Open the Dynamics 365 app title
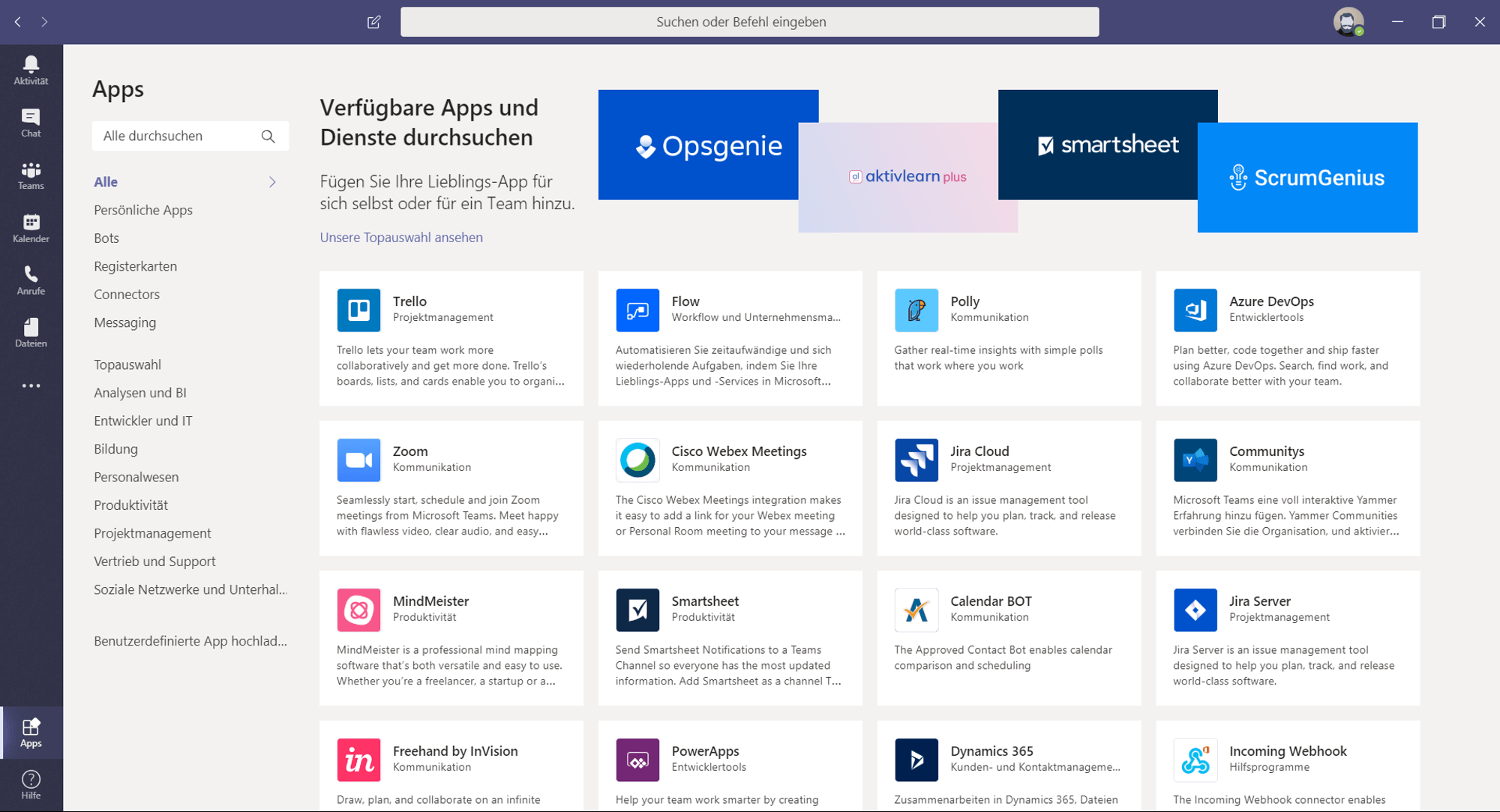 [991, 751]
